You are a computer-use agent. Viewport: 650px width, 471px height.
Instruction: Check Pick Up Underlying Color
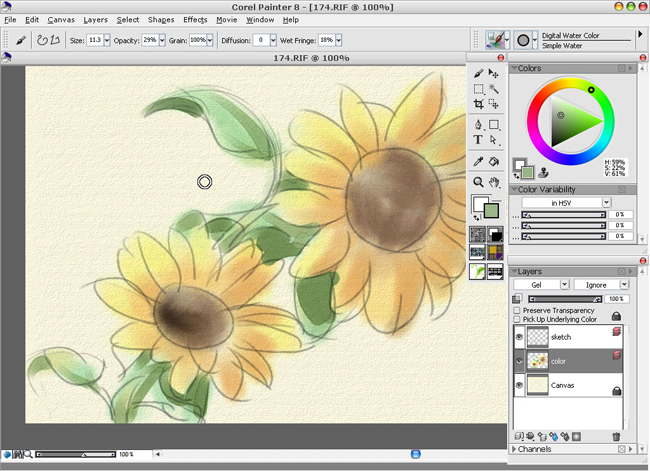point(517,319)
